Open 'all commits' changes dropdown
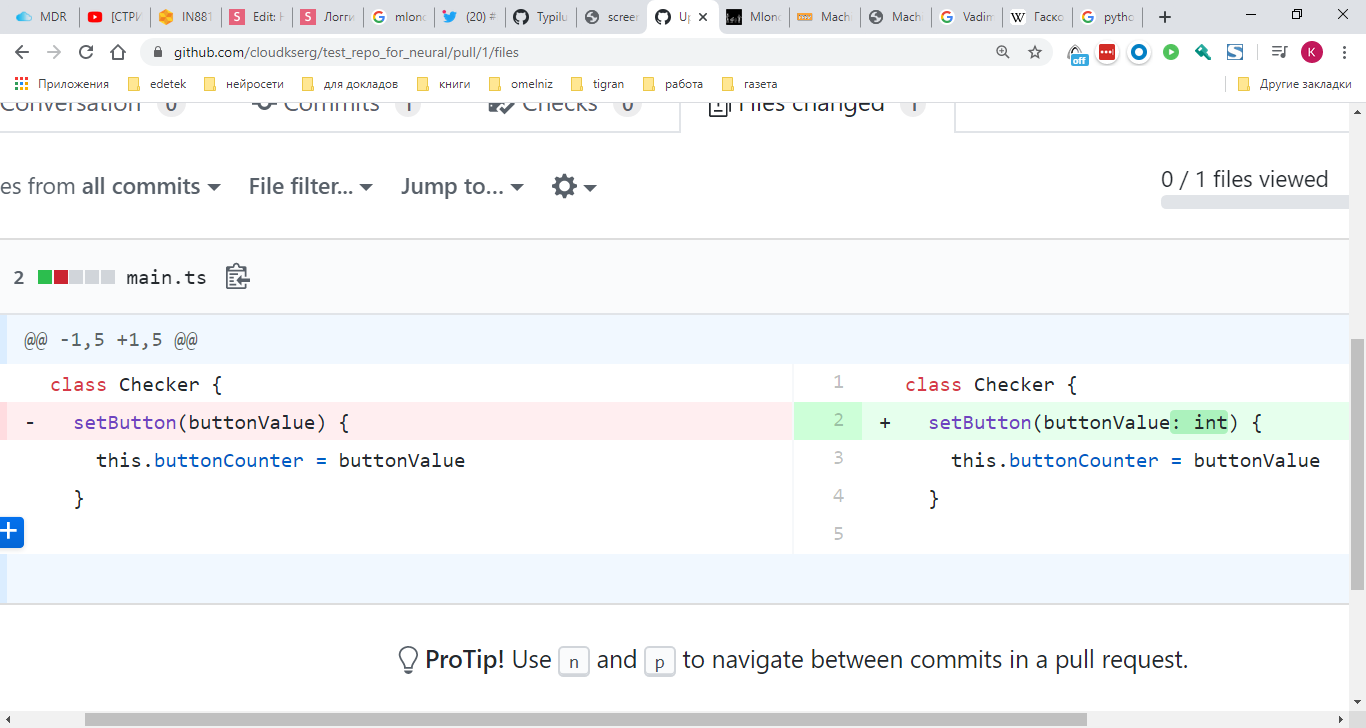This screenshot has width=1366, height=728. [x=151, y=186]
